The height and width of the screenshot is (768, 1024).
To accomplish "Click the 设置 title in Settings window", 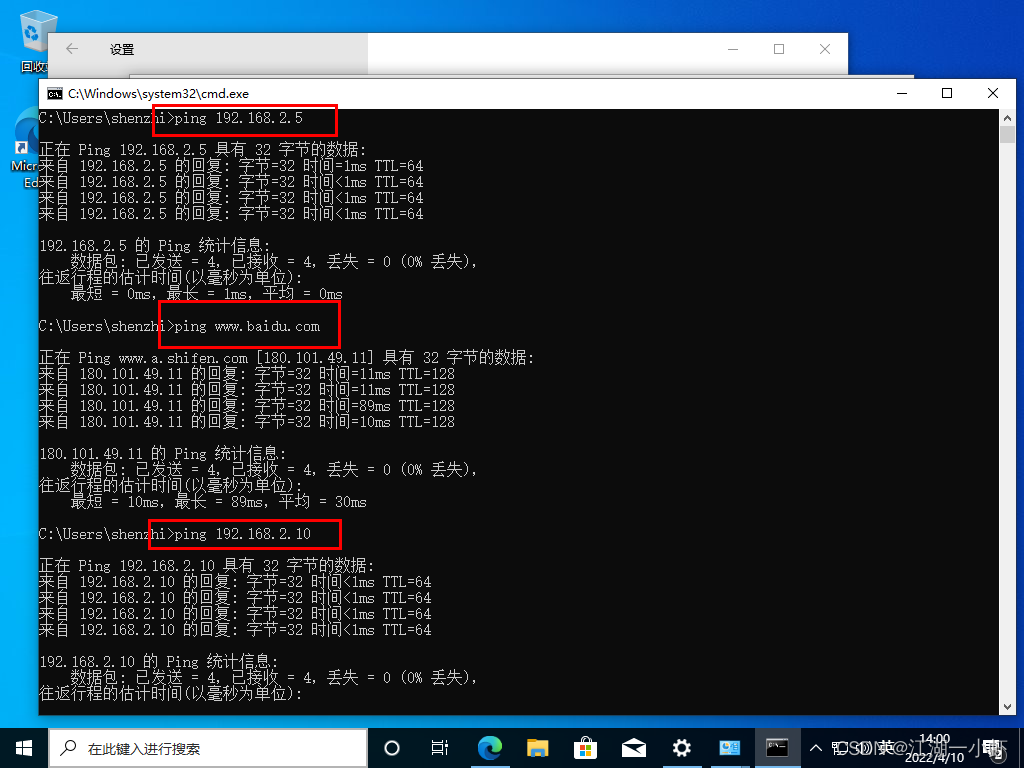I will tap(122, 50).
